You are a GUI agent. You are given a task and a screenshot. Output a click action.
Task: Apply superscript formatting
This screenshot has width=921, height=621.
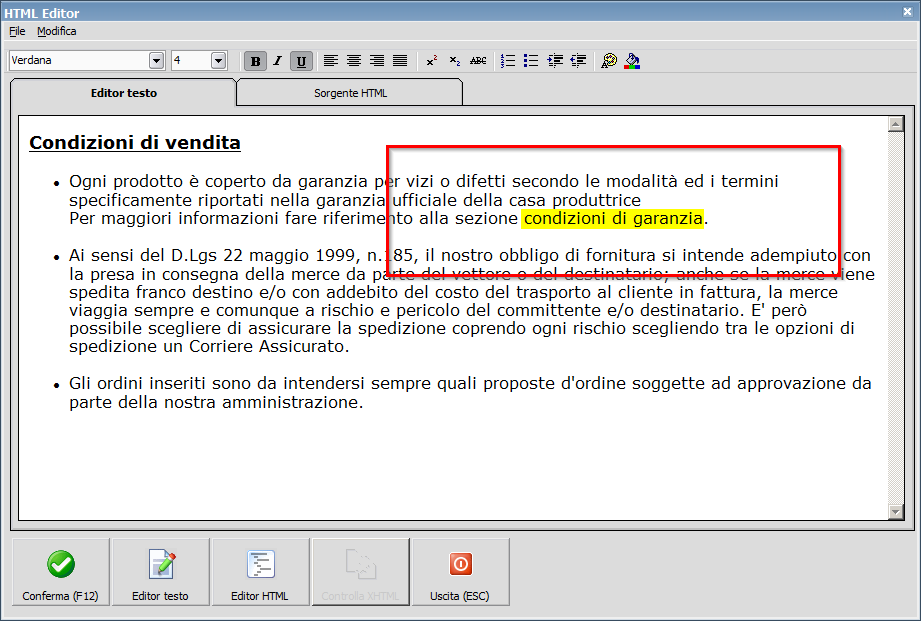[432, 61]
